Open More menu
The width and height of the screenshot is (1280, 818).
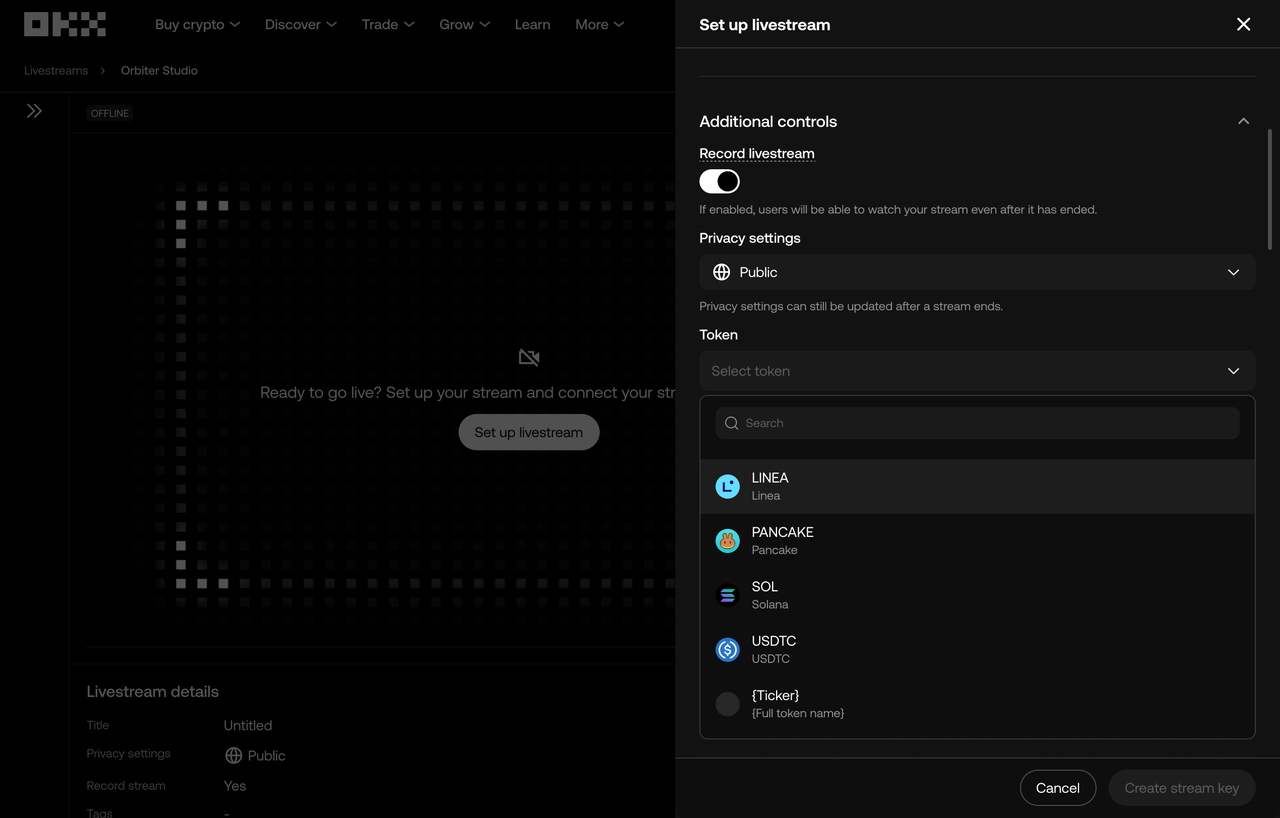(x=599, y=24)
